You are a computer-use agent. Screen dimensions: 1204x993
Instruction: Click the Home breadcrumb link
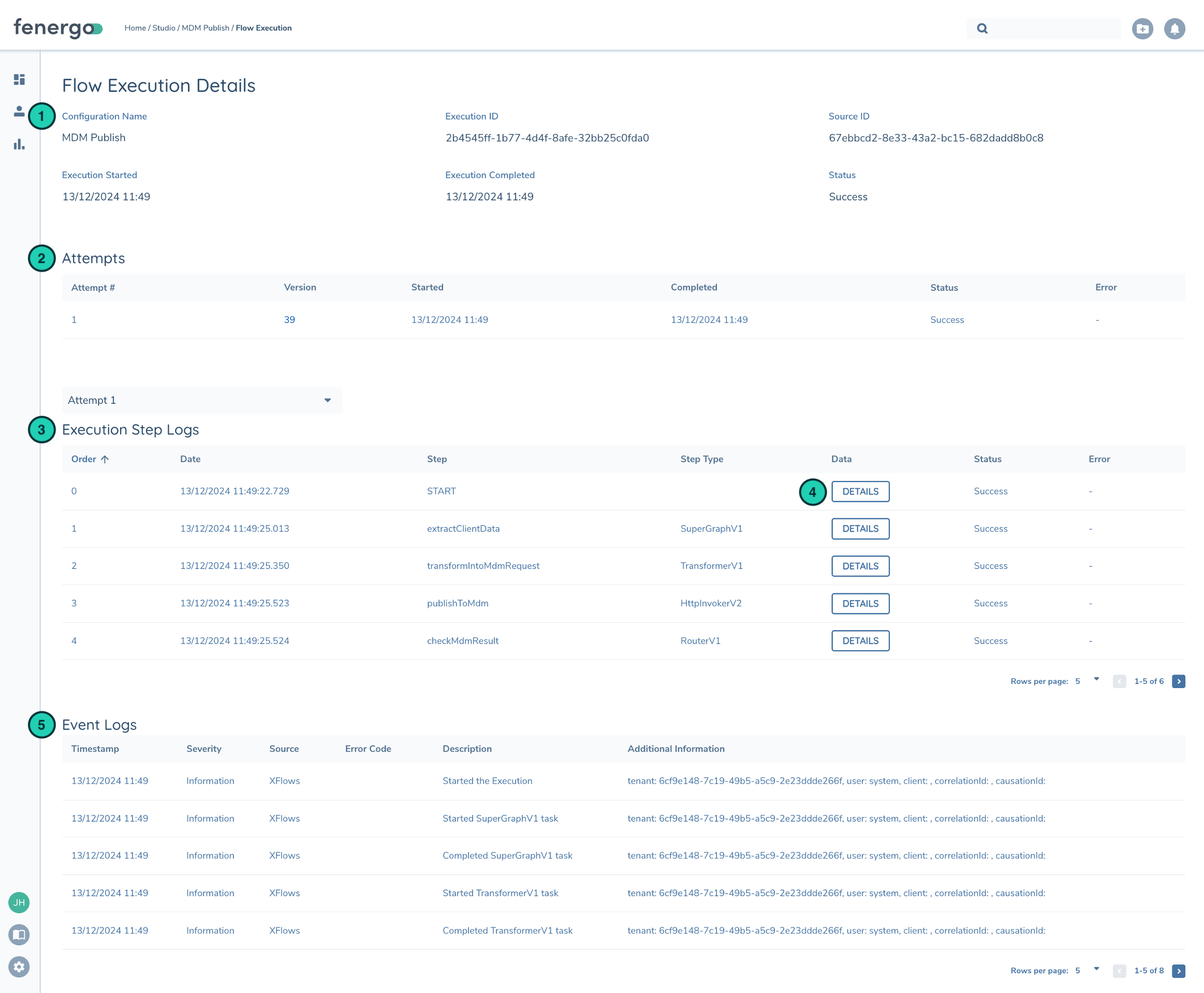136,27
